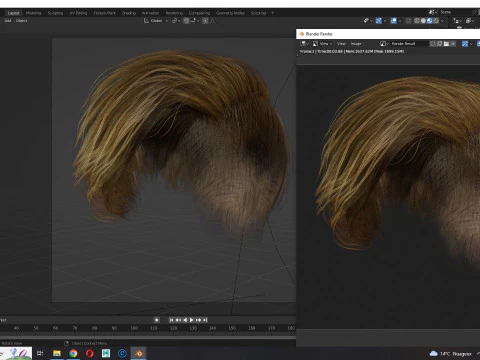
Task: Switch to the Layout workspace tab
Action: pos(13,13)
